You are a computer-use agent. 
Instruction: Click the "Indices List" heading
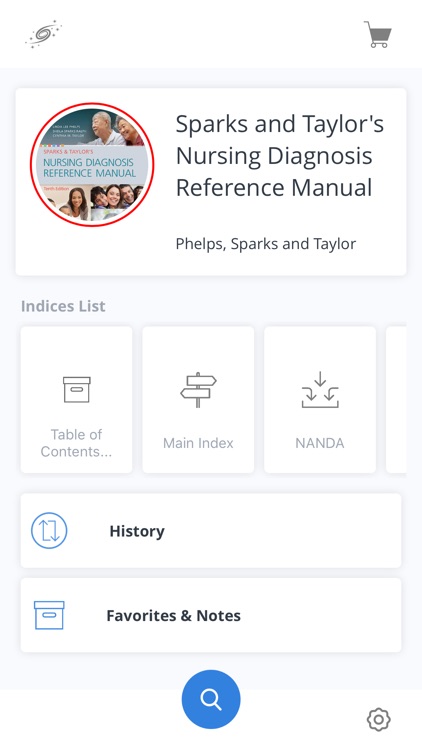tap(63, 306)
